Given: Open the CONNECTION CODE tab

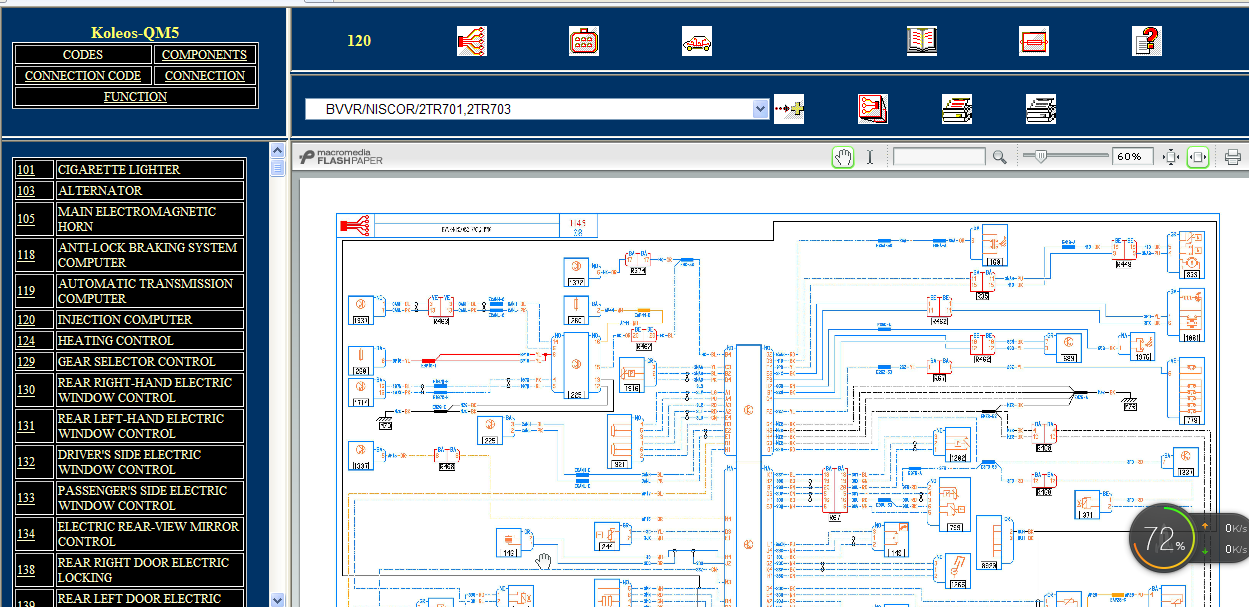Looking at the screenshot, I should 83,76.
